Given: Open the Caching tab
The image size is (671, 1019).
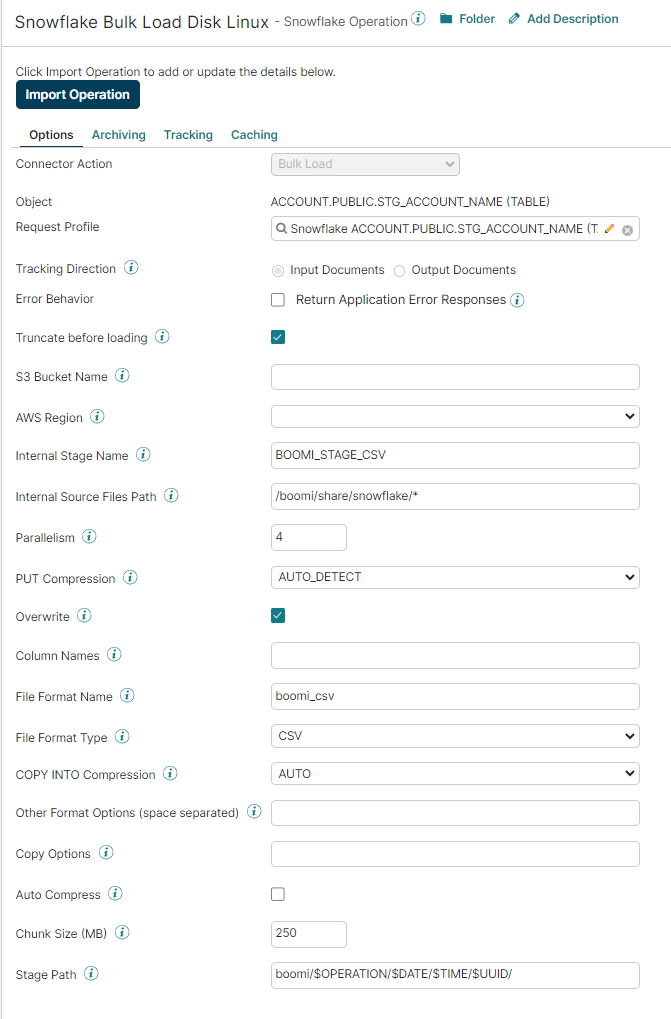Looking at the screenshot, I should point(254,135).
